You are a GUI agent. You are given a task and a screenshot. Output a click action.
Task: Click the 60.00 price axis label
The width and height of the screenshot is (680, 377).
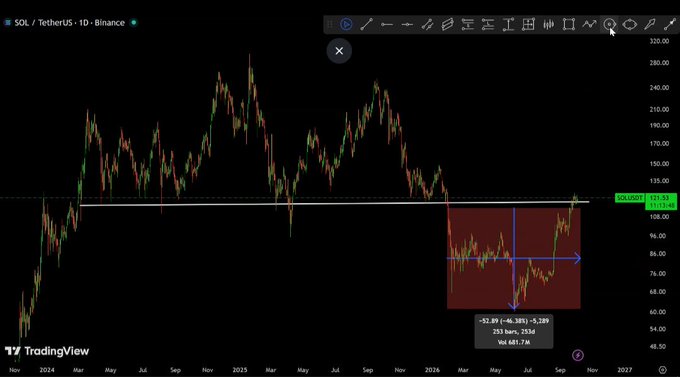(659, 312)
